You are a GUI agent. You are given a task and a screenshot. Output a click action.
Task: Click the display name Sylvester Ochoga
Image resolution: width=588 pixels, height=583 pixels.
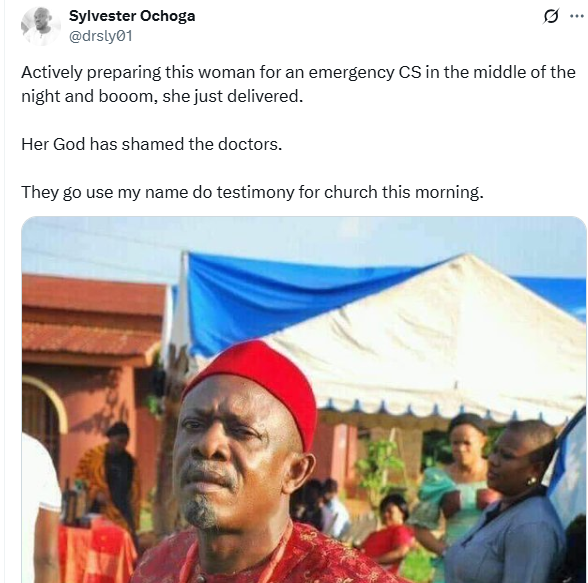pyautogui.click(x=132, y=16)
